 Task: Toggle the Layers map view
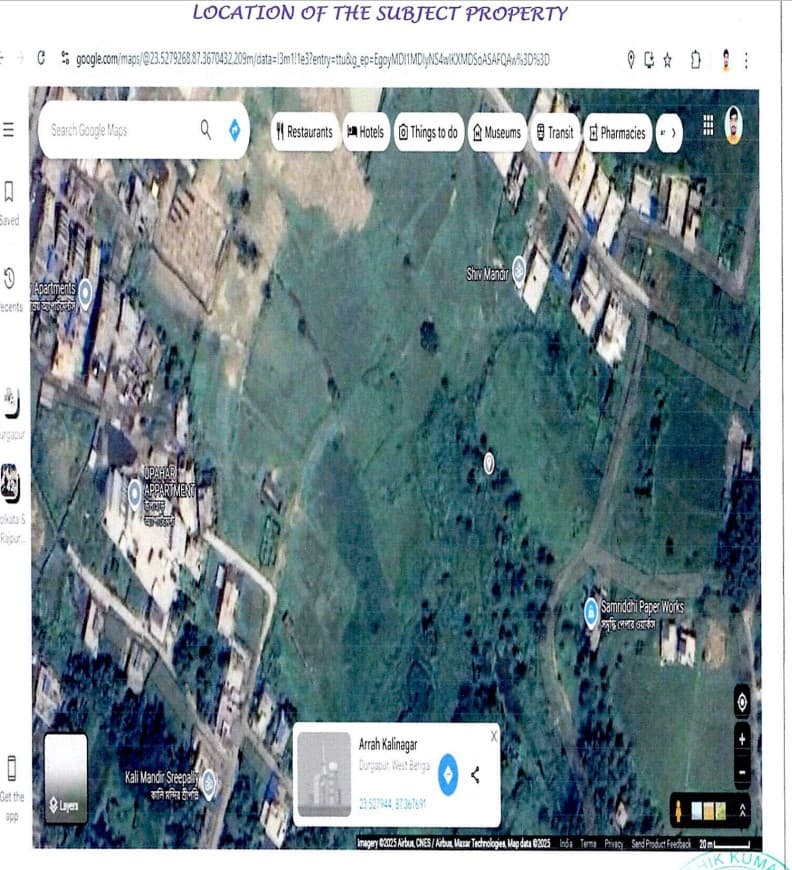tap(65, 778)
